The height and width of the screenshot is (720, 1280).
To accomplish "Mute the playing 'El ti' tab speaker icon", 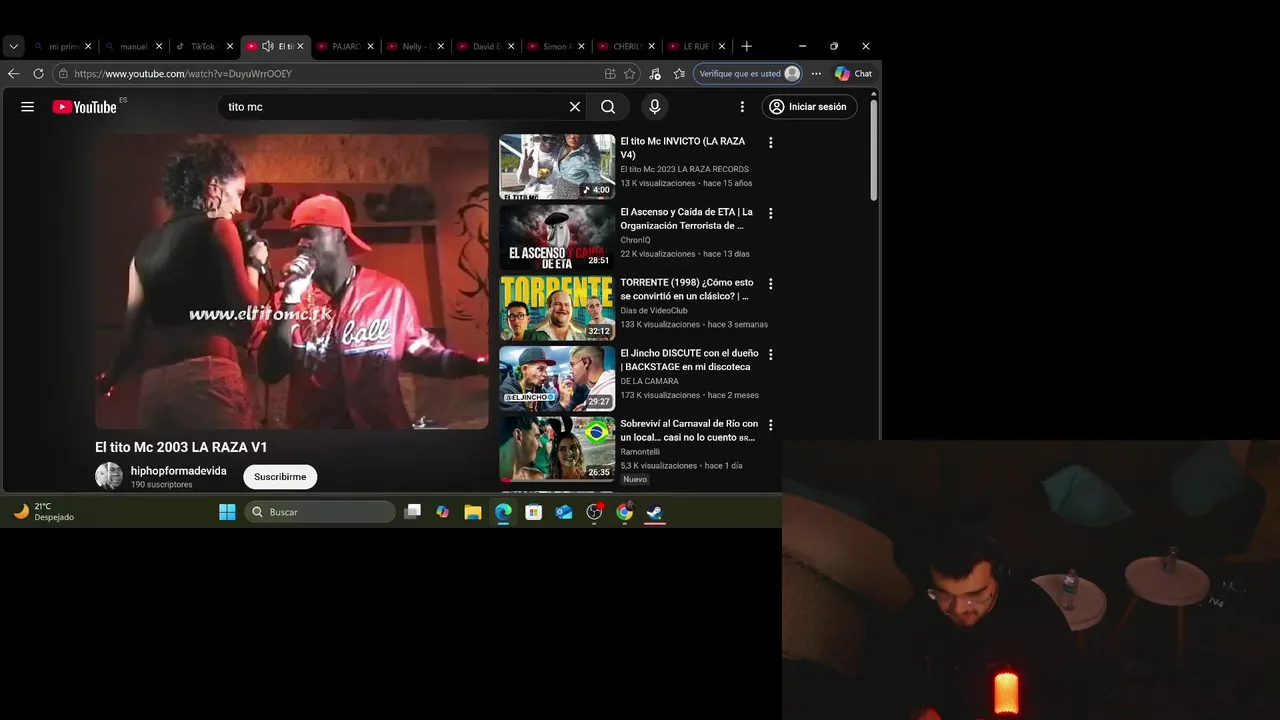I will tap(267, 46).
